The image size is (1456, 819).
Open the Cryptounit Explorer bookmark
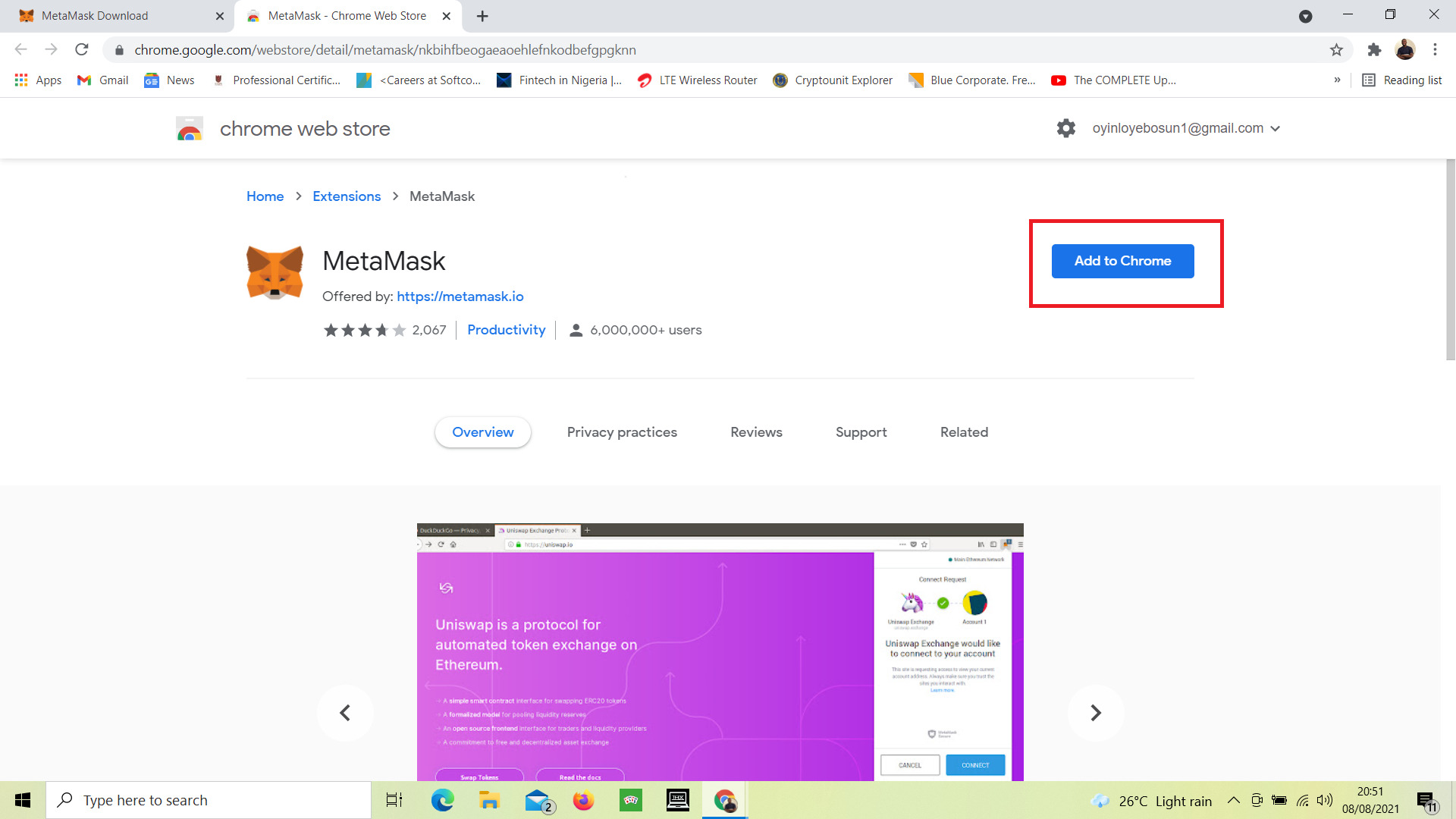click(x=832, y=80)
